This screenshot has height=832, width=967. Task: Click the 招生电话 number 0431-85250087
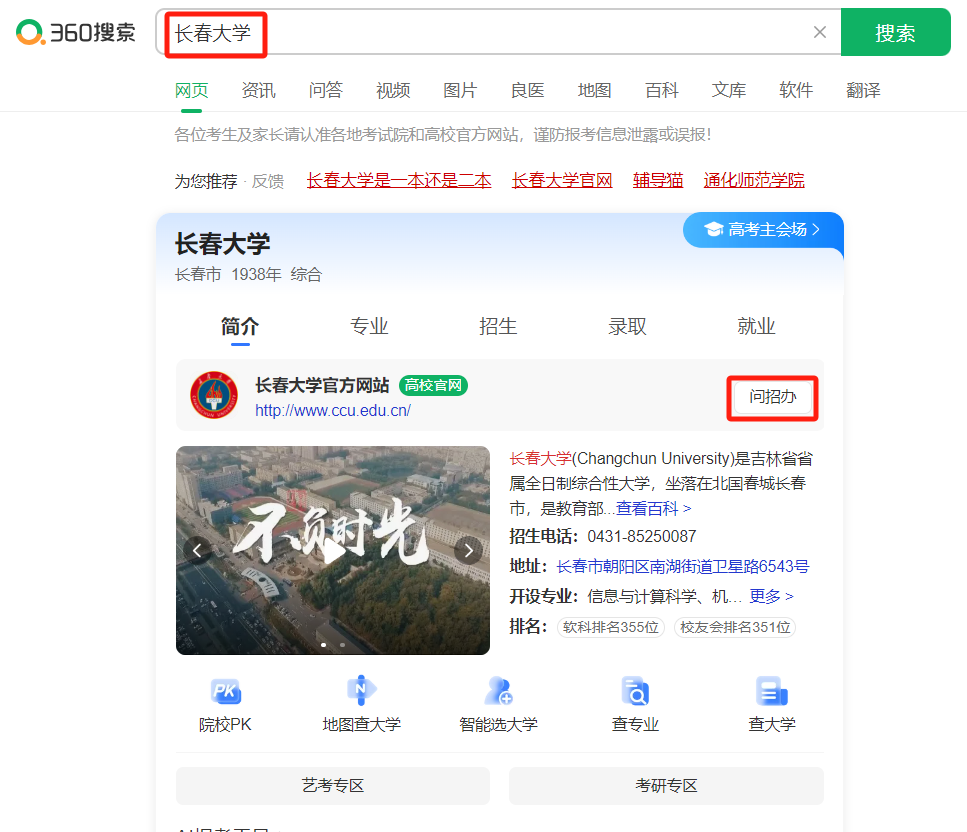click(641, 537)
